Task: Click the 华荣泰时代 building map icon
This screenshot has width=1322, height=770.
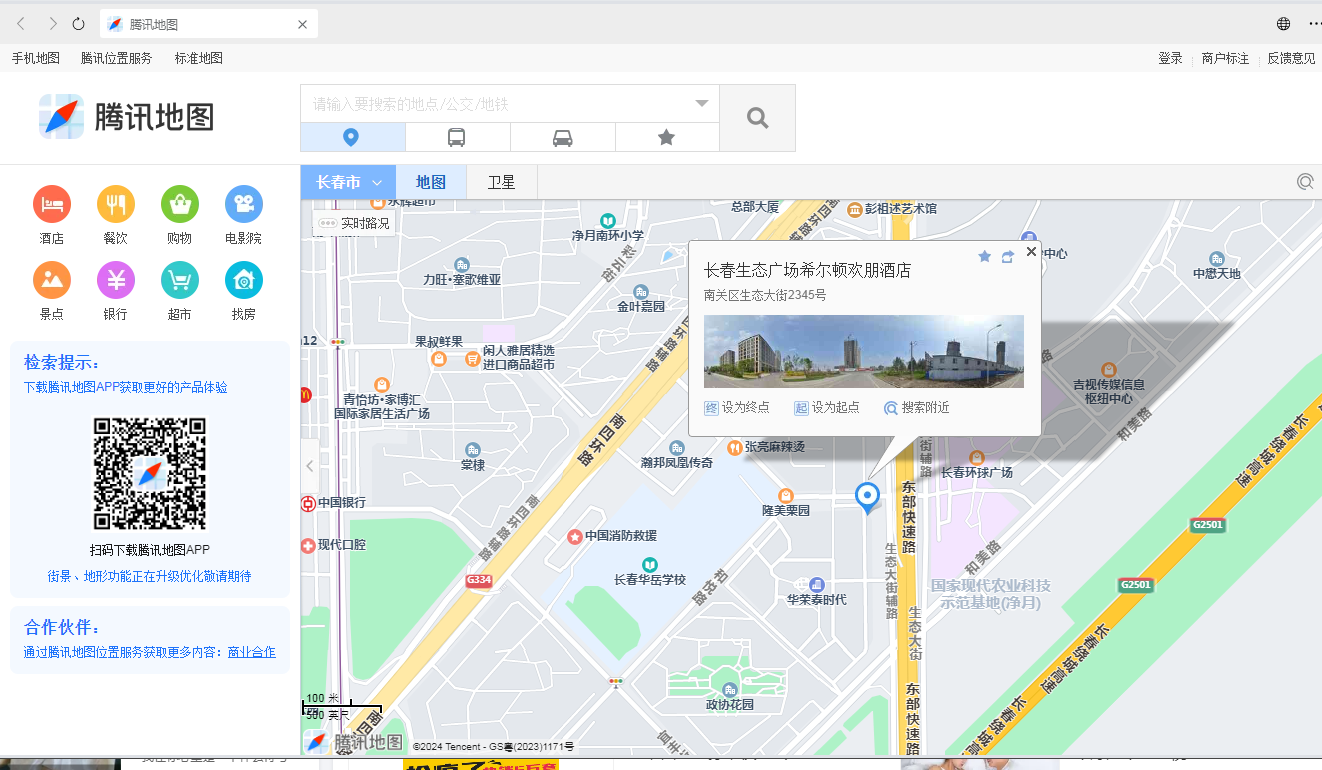Action: 817,584
